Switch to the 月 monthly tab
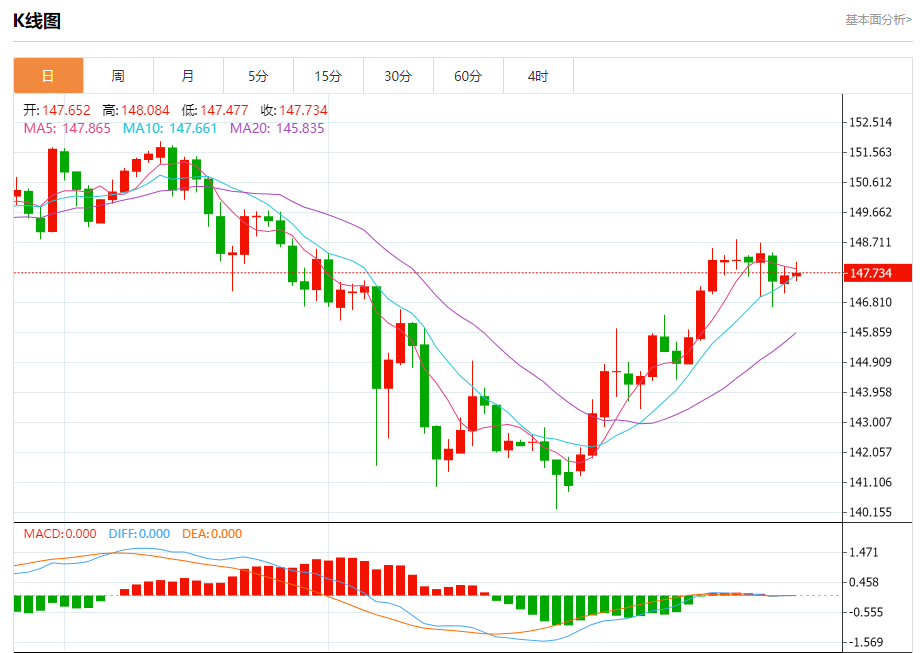The image size is (920, 653). pyautogui.click(x=188, y=76)
